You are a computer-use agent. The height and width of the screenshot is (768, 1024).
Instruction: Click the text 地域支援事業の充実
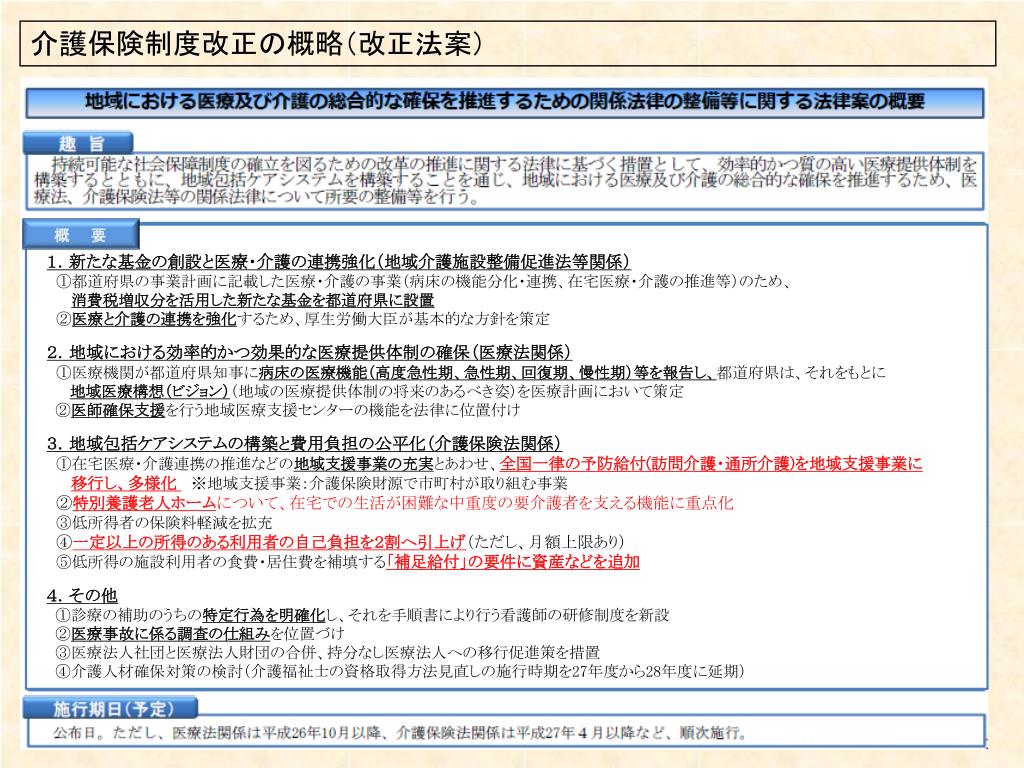pyautogui.click(x=364, y=464)
